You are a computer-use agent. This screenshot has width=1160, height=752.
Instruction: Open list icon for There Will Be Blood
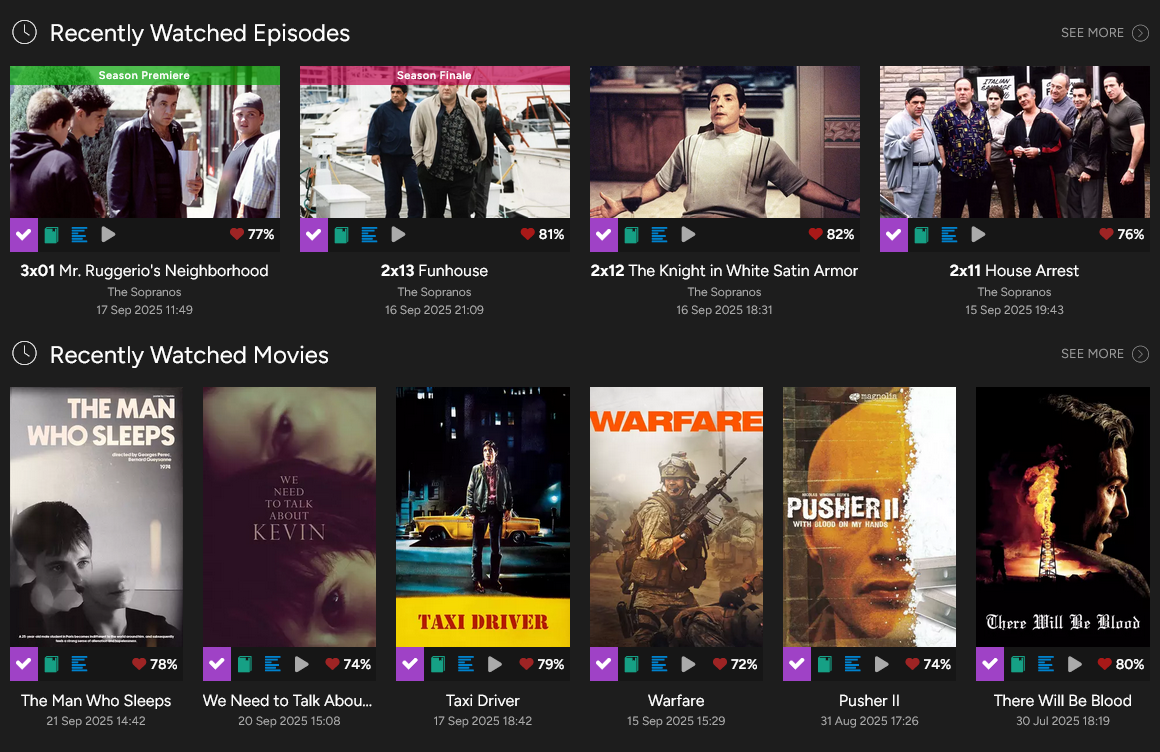1045,664
